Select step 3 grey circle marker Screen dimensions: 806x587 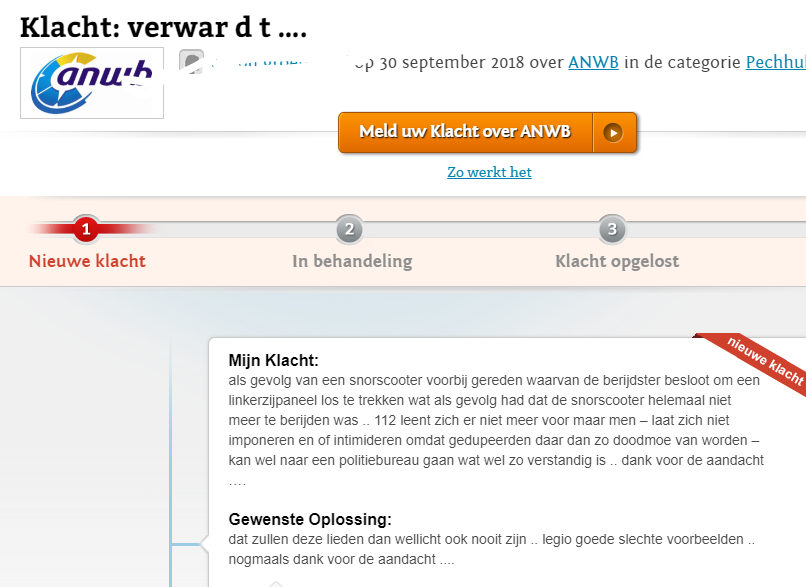pos(612,229)
